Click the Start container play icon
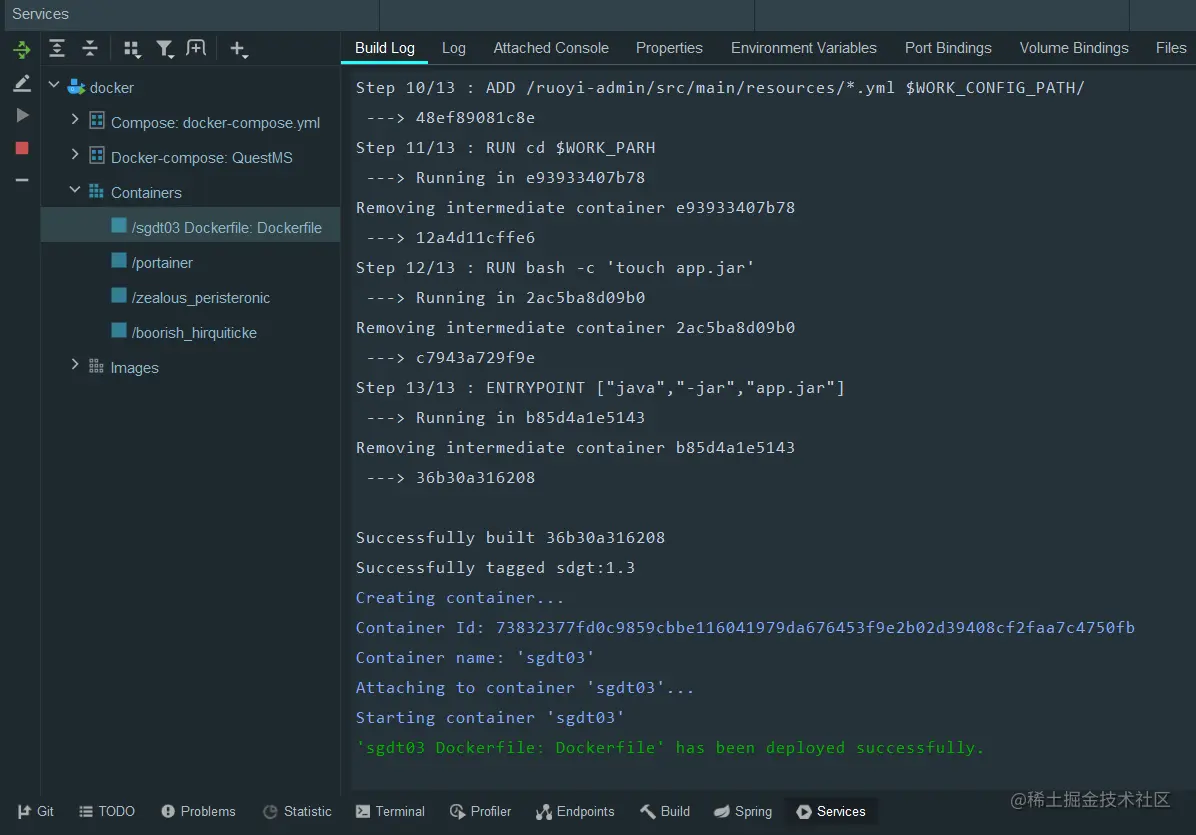Viewport: 1196px width, 835px height. pyautogui.click(x=22, y=115)
